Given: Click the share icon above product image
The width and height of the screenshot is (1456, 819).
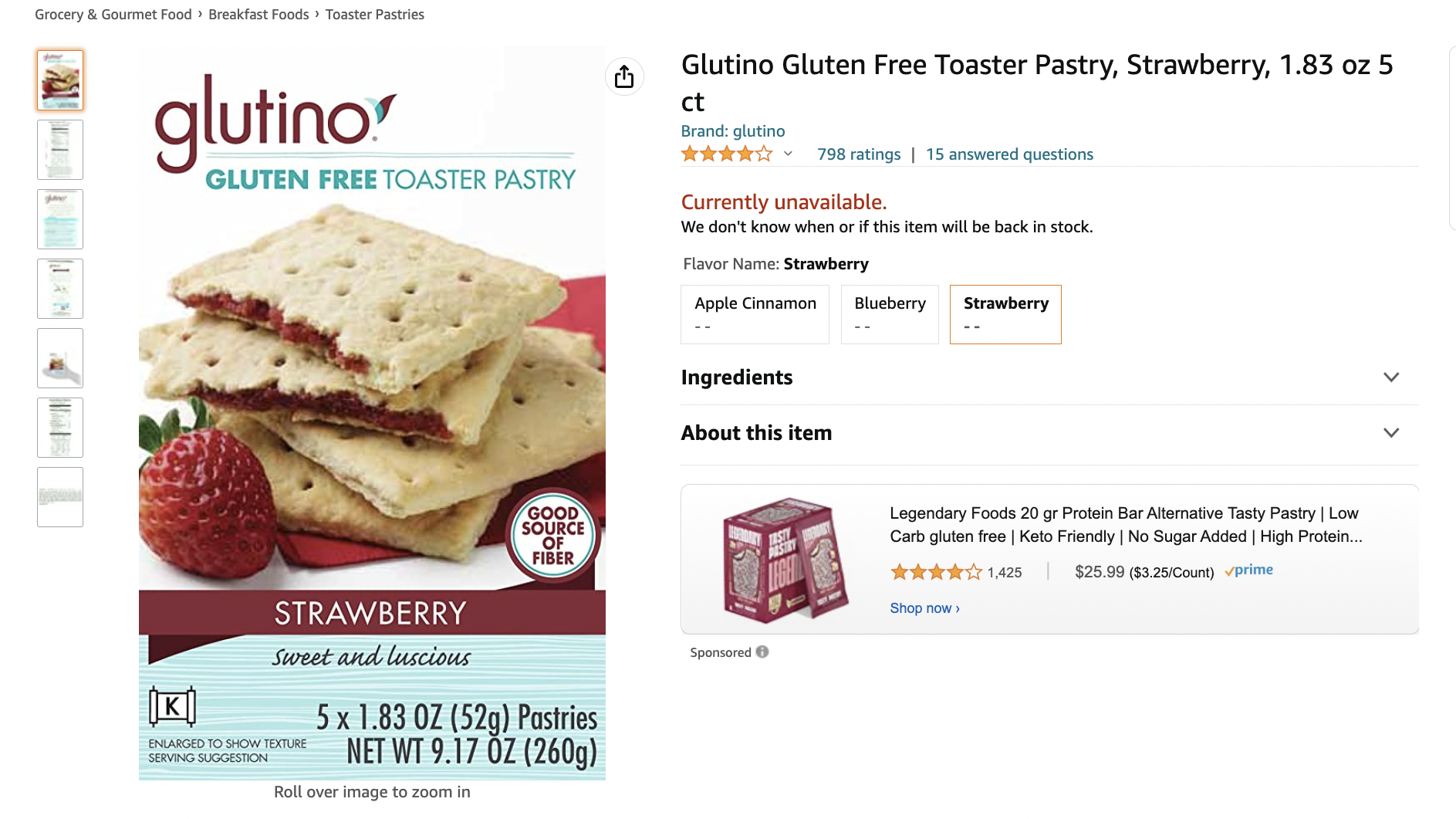Looking at the screenshot, I should 624,76.
